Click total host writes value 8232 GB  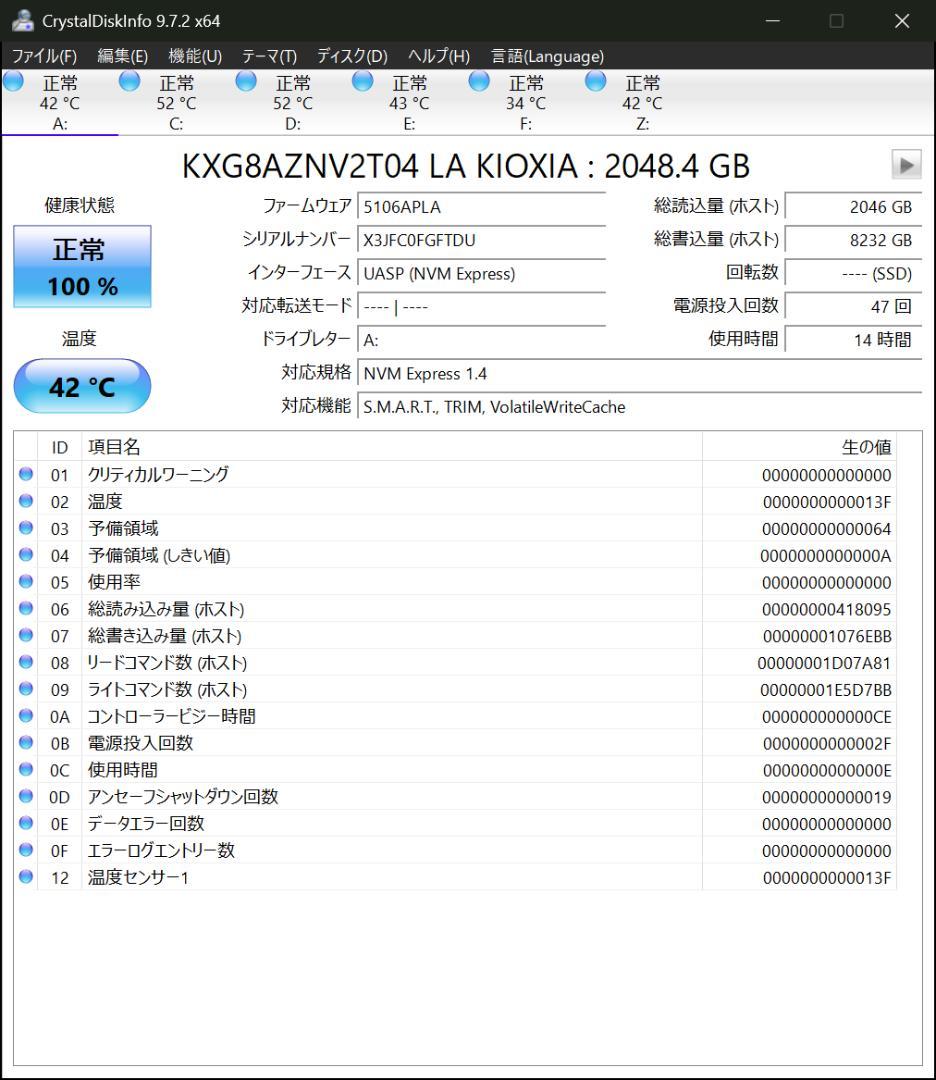(853, 240)
